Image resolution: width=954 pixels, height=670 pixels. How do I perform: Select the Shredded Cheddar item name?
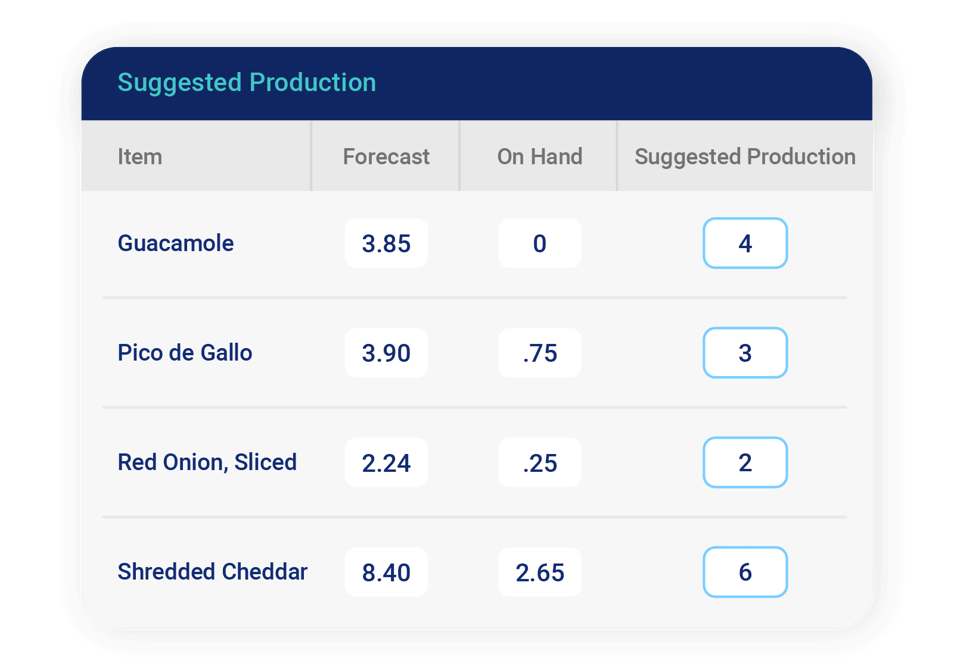[x=211, y=572]
